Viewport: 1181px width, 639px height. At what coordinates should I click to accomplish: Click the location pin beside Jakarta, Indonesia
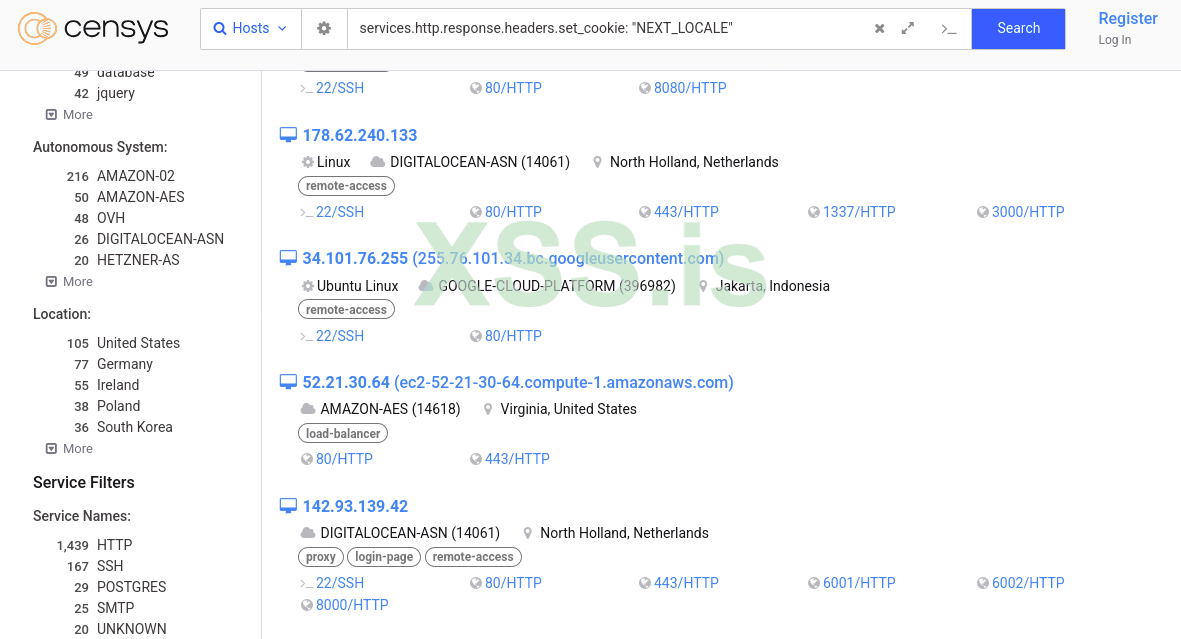pos(703,286)
